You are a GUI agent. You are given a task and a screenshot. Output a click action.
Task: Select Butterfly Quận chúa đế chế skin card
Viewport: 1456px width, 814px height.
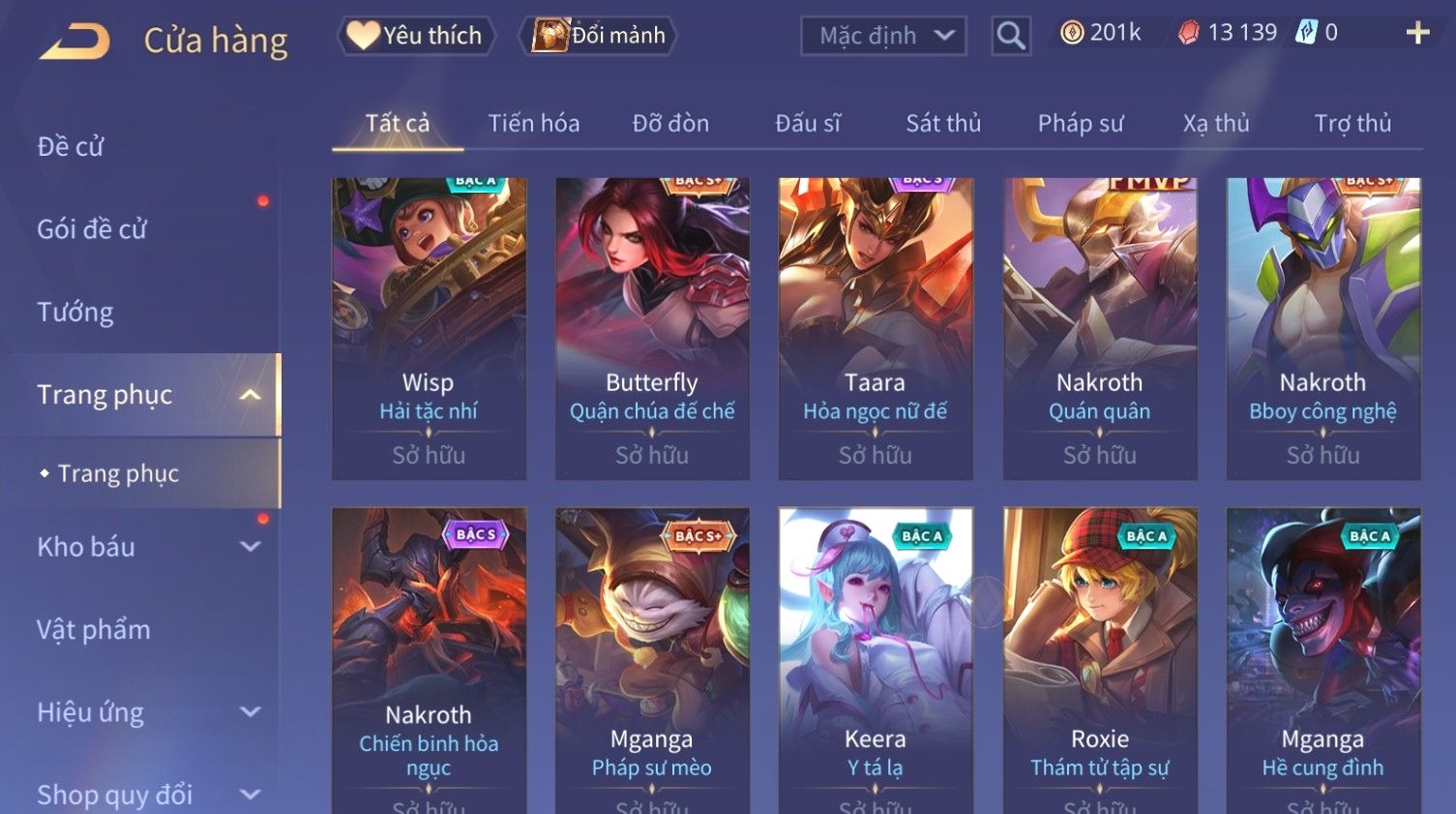(x=652, y=328)
